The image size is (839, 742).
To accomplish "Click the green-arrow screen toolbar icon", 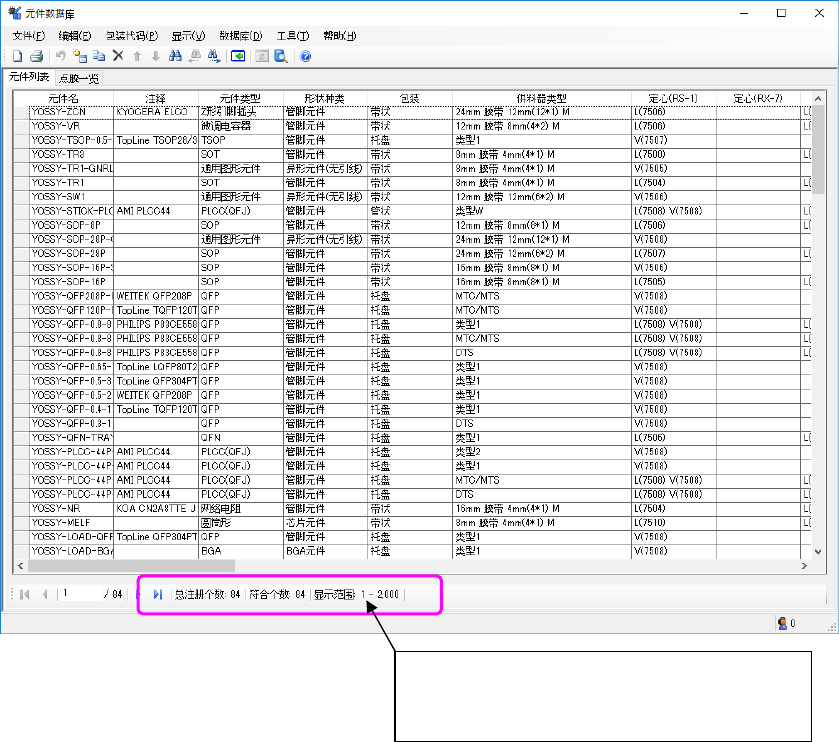I will point(238,57).
